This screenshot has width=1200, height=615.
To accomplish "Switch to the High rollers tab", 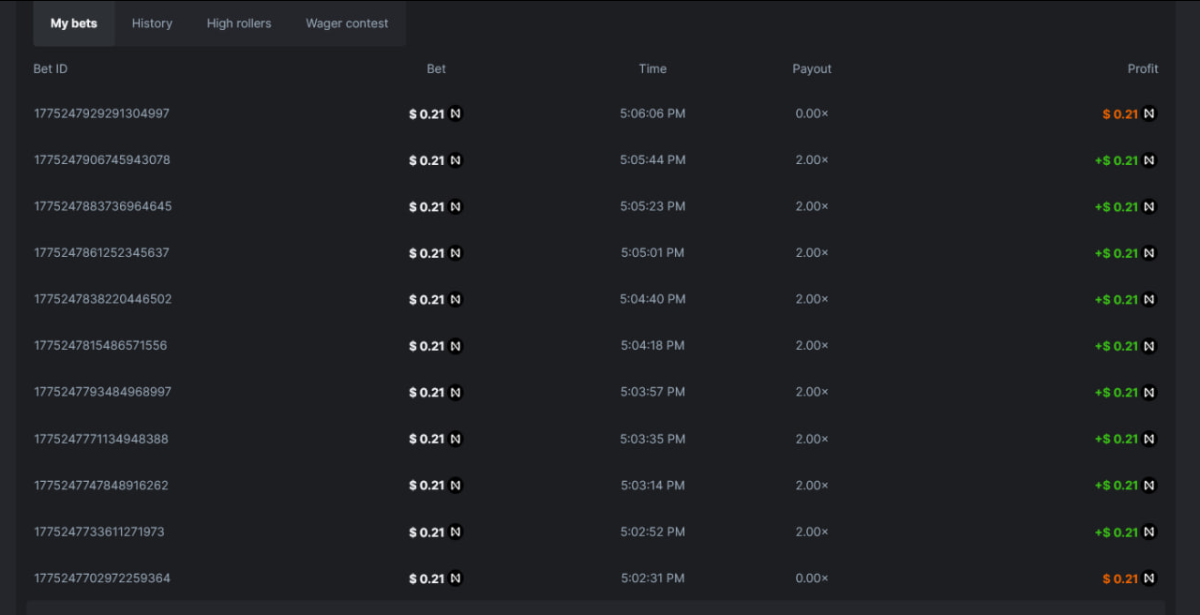I will click(239, 23).
